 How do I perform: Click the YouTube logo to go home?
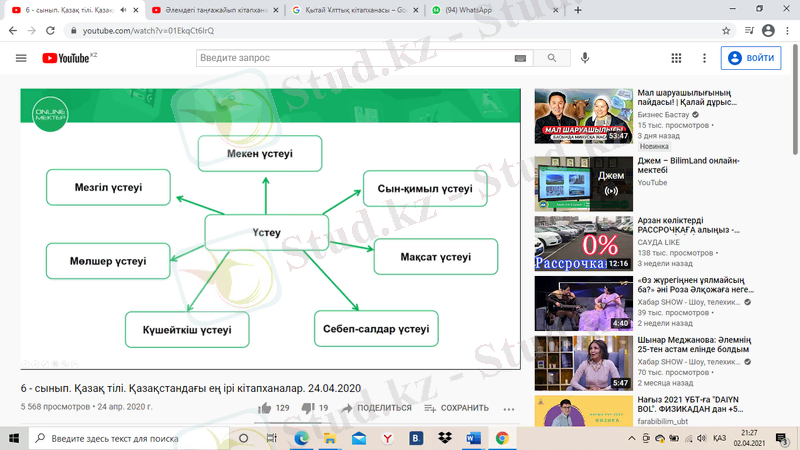pos(66,58)
